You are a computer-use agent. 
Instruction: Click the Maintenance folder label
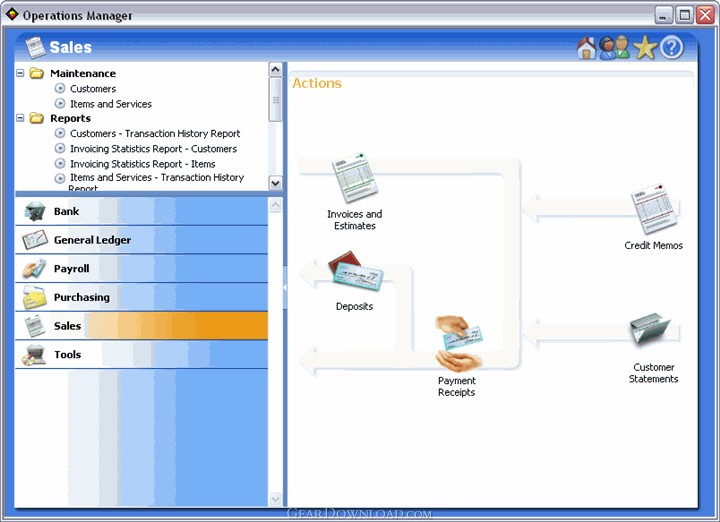(83, 73)
